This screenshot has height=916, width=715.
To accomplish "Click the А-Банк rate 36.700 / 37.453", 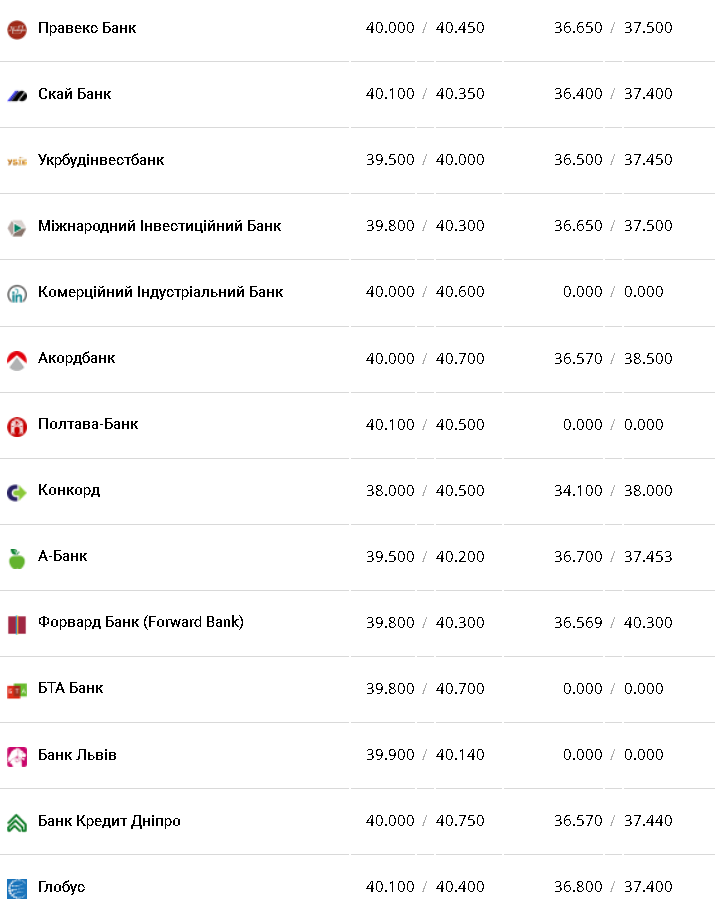I will pyautogui.click(x=613, y=556).
